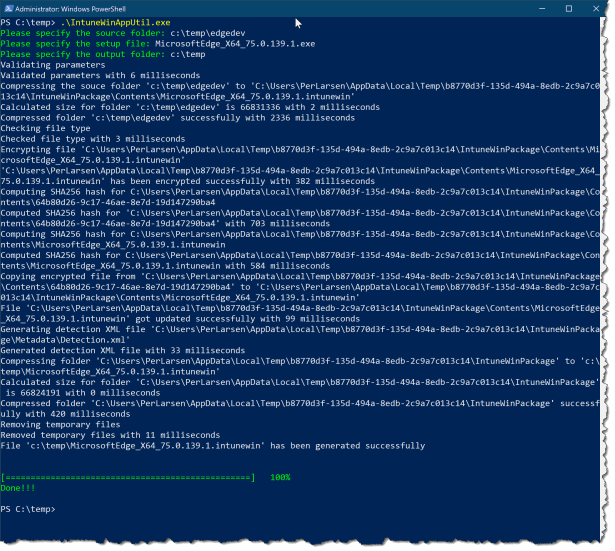Image resolution: width=615 pixels, height=551 pixels.
Task: Click the PowerShell icon in title bar
Action: coord(9,8)
